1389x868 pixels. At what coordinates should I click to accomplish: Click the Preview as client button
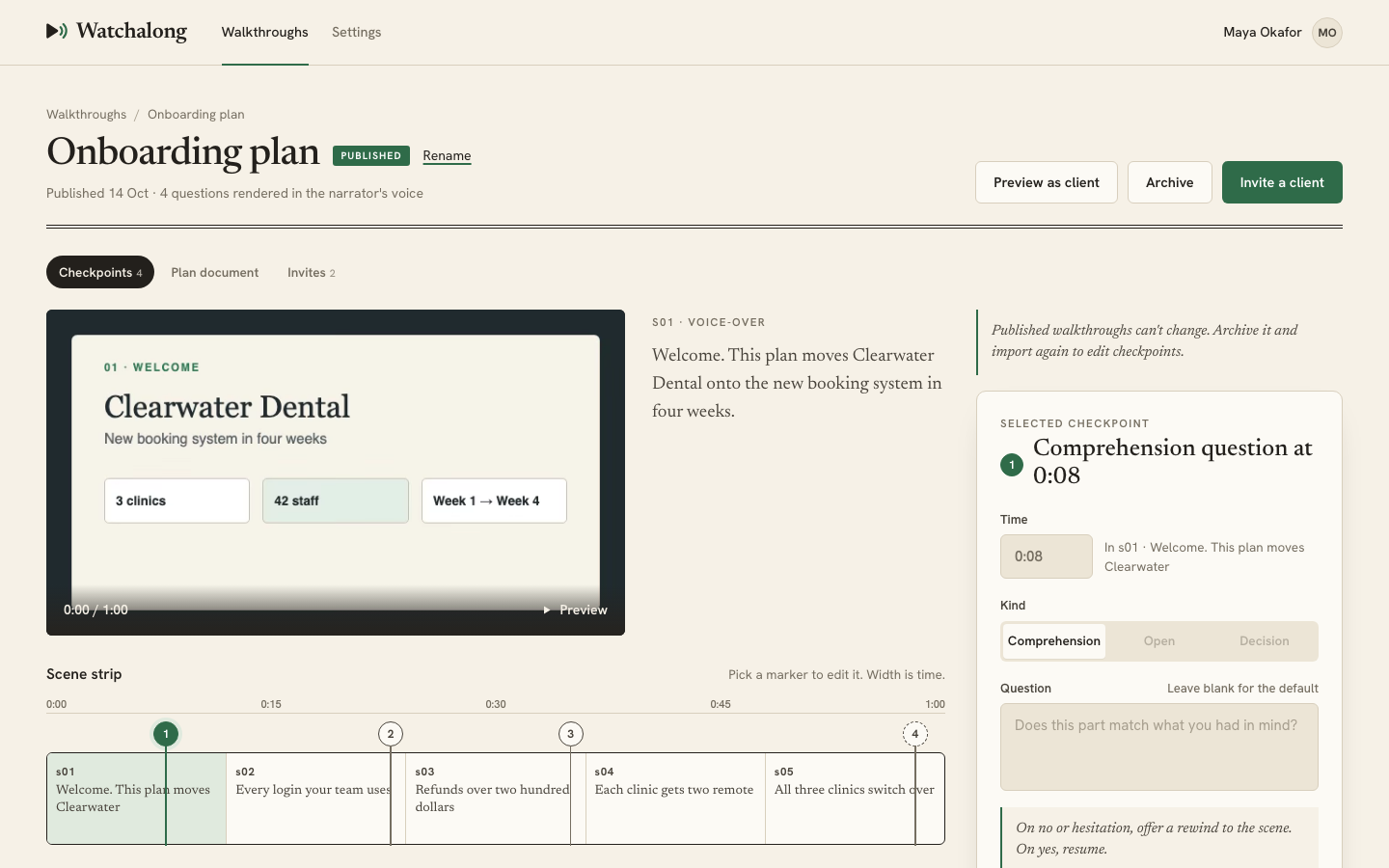1047,182
